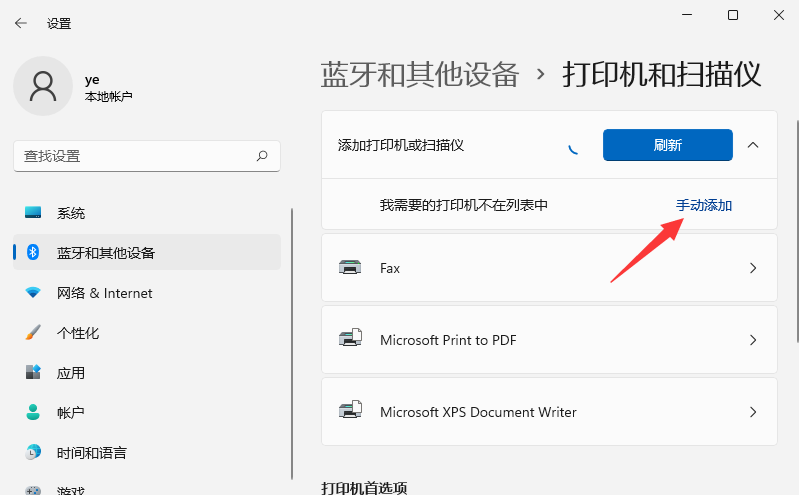Click the ye account name
This screenshot has width=799, height=495.
92,80
